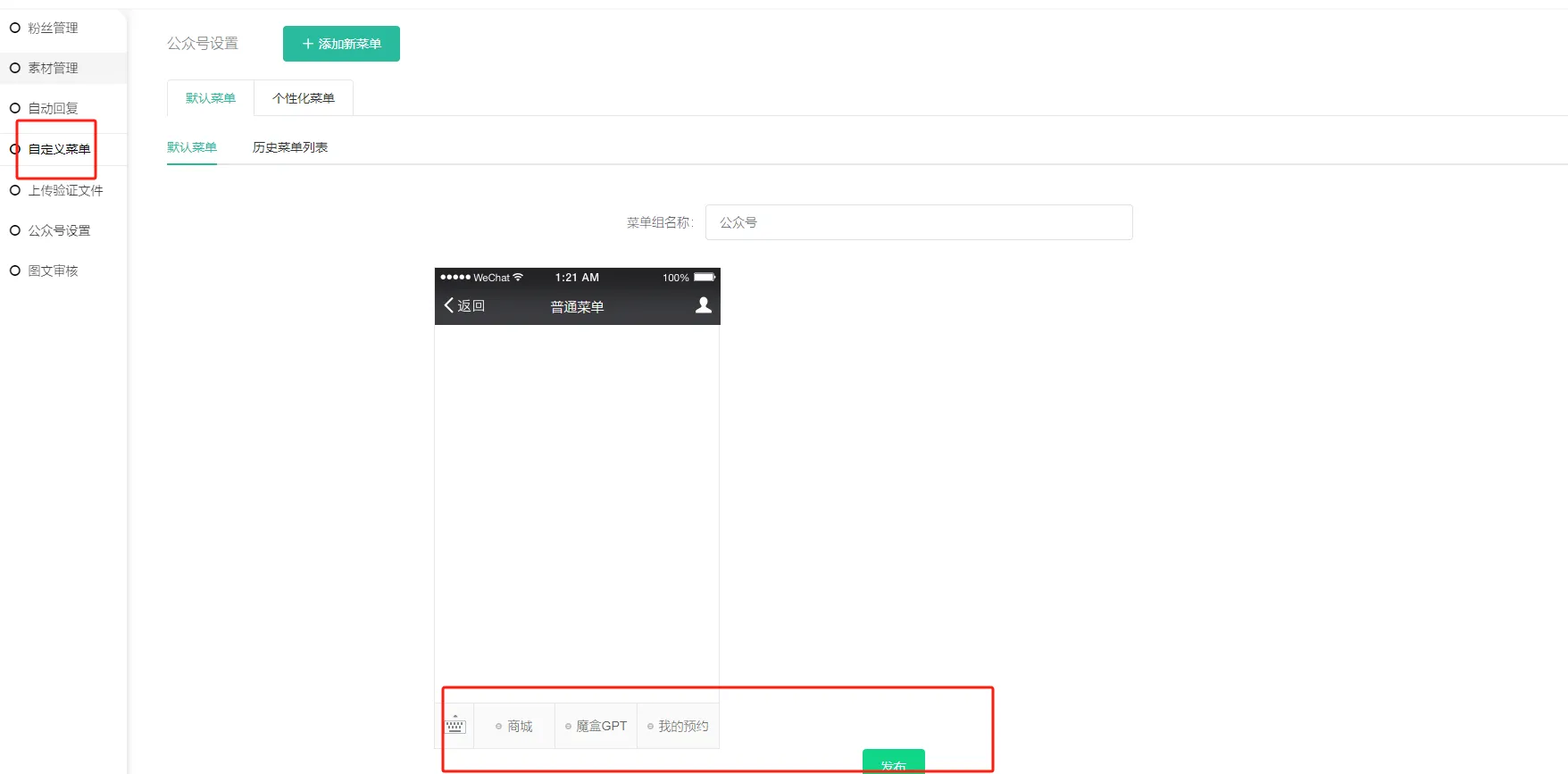
Task: Click the circle icon beside 自动回复
Action: 15,108
